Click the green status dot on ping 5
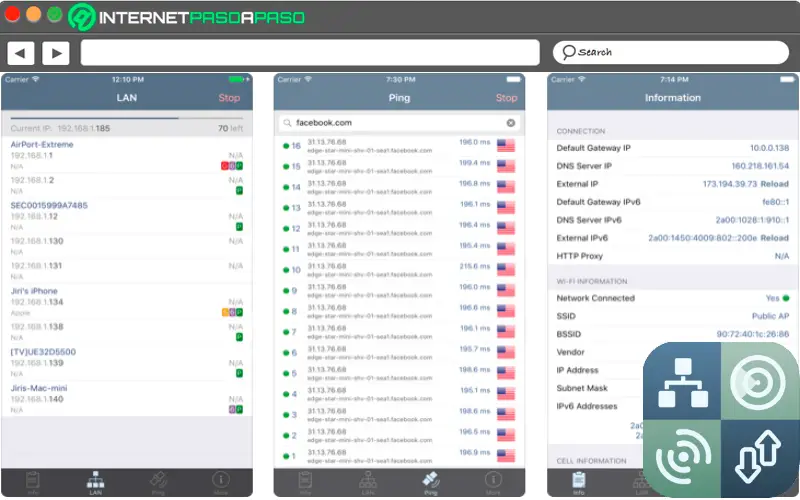This screenshot has width=800, height=500. click(x=286, y=373)
